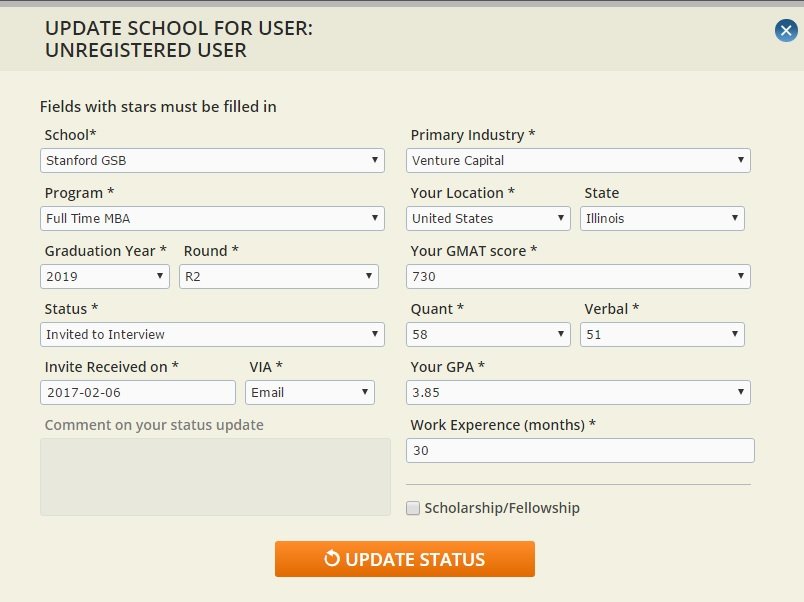This screenshot has width=804, height=602.
Task: Open the GMAT score dropdown
Action: click(578, 276)
